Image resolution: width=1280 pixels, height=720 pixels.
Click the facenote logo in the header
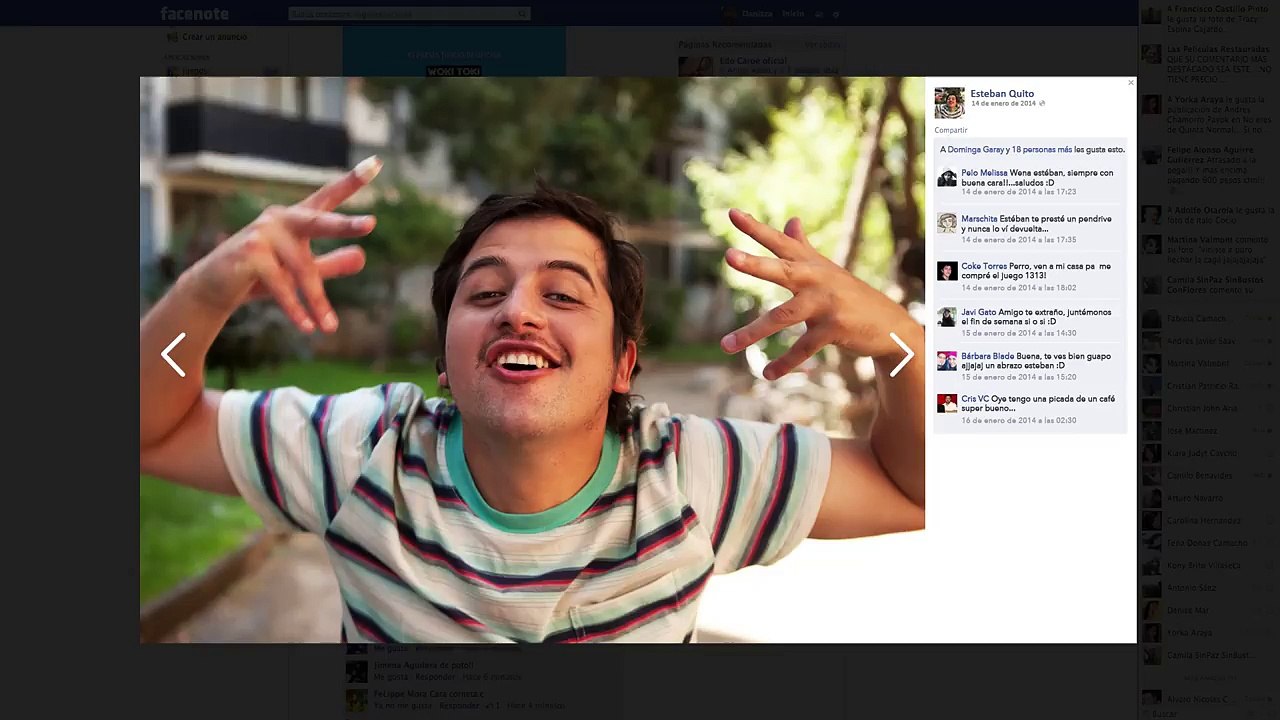(195, 14)
